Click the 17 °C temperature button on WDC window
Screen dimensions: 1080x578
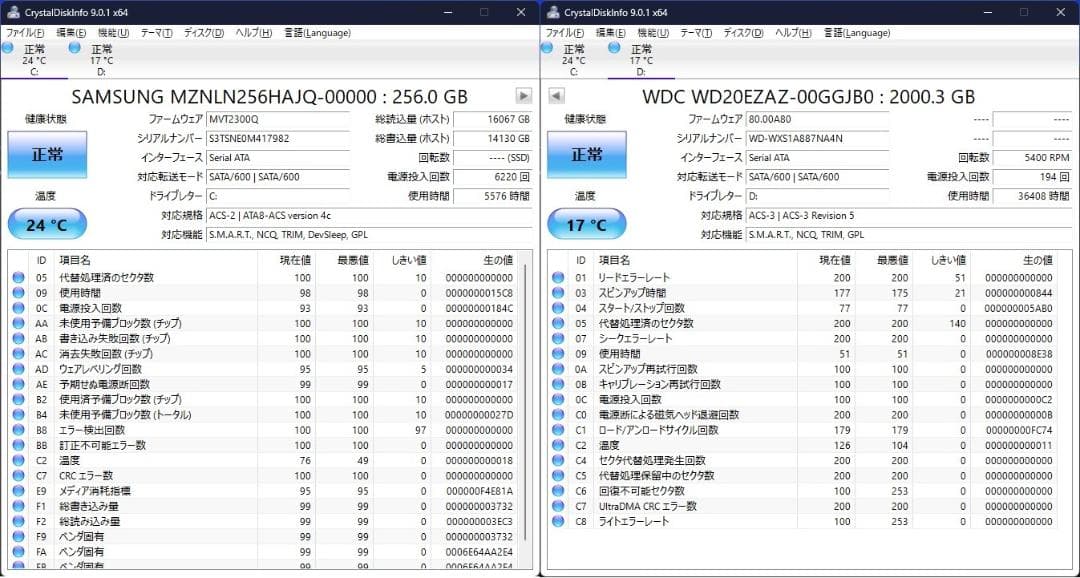click(x=585, y=223)
